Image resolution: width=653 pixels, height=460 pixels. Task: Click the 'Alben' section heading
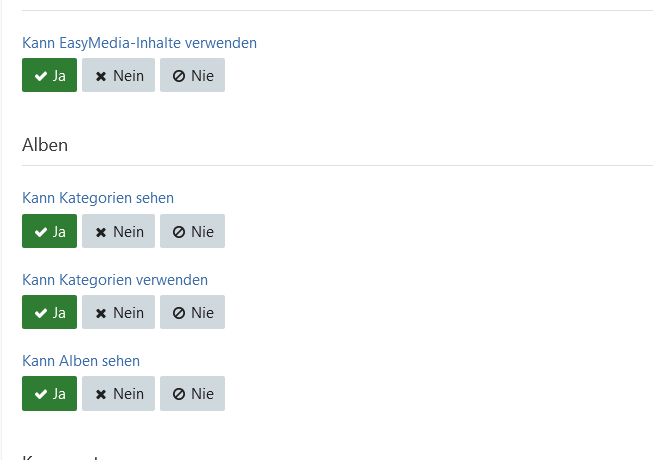45,145
